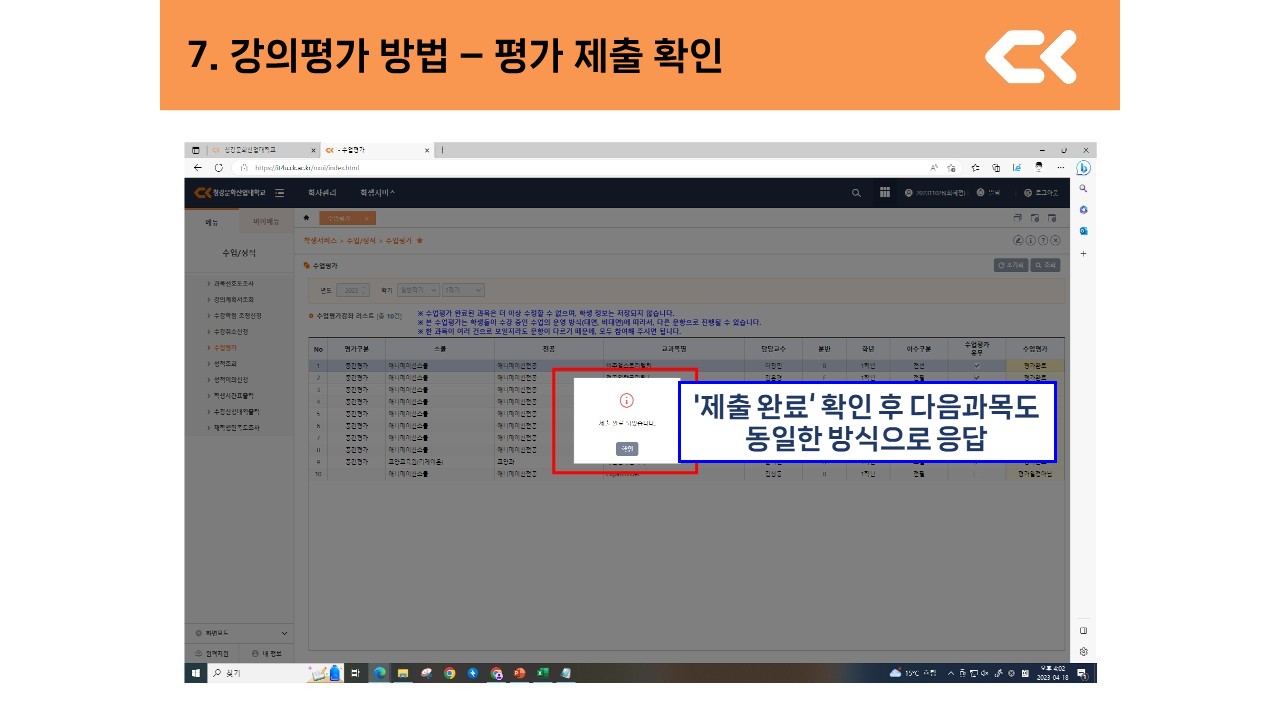Viewport: 1280px width, 720px height.
Task: Click the Bing chat icon in the Edge sidebar
Action: [1083, 168]
